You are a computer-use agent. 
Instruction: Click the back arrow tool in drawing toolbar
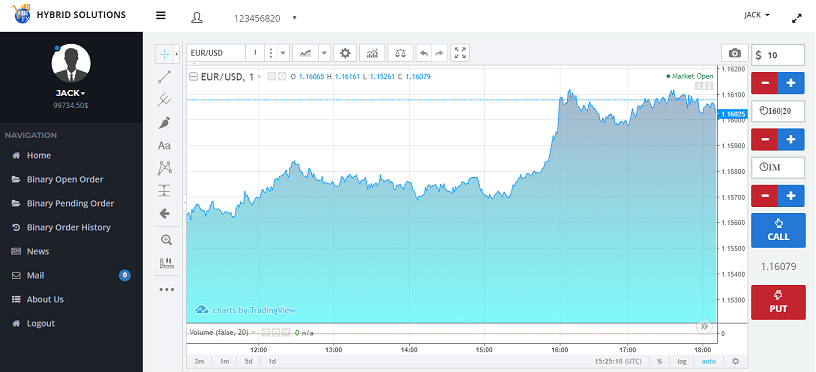164,213
